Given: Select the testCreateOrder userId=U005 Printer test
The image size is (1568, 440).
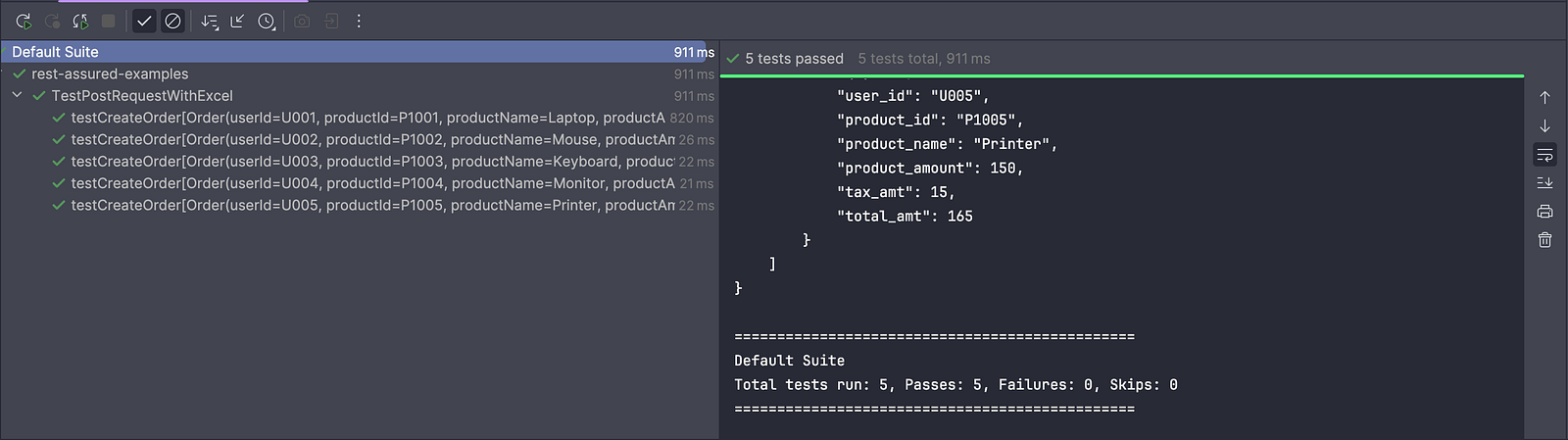Looking at the screenshot, I should coord(372,206).
